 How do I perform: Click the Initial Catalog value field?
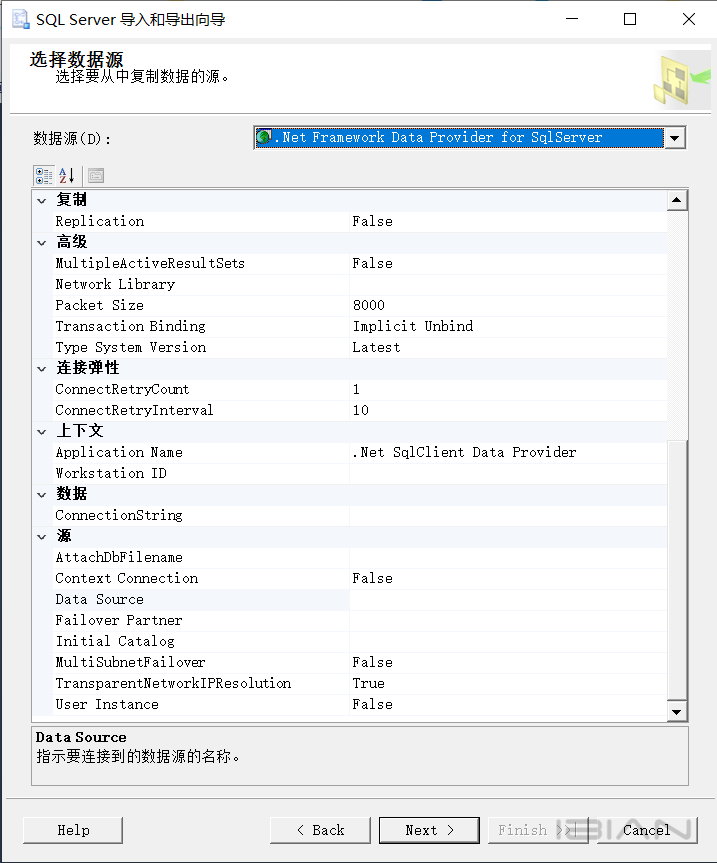click(x=508, y=642)
